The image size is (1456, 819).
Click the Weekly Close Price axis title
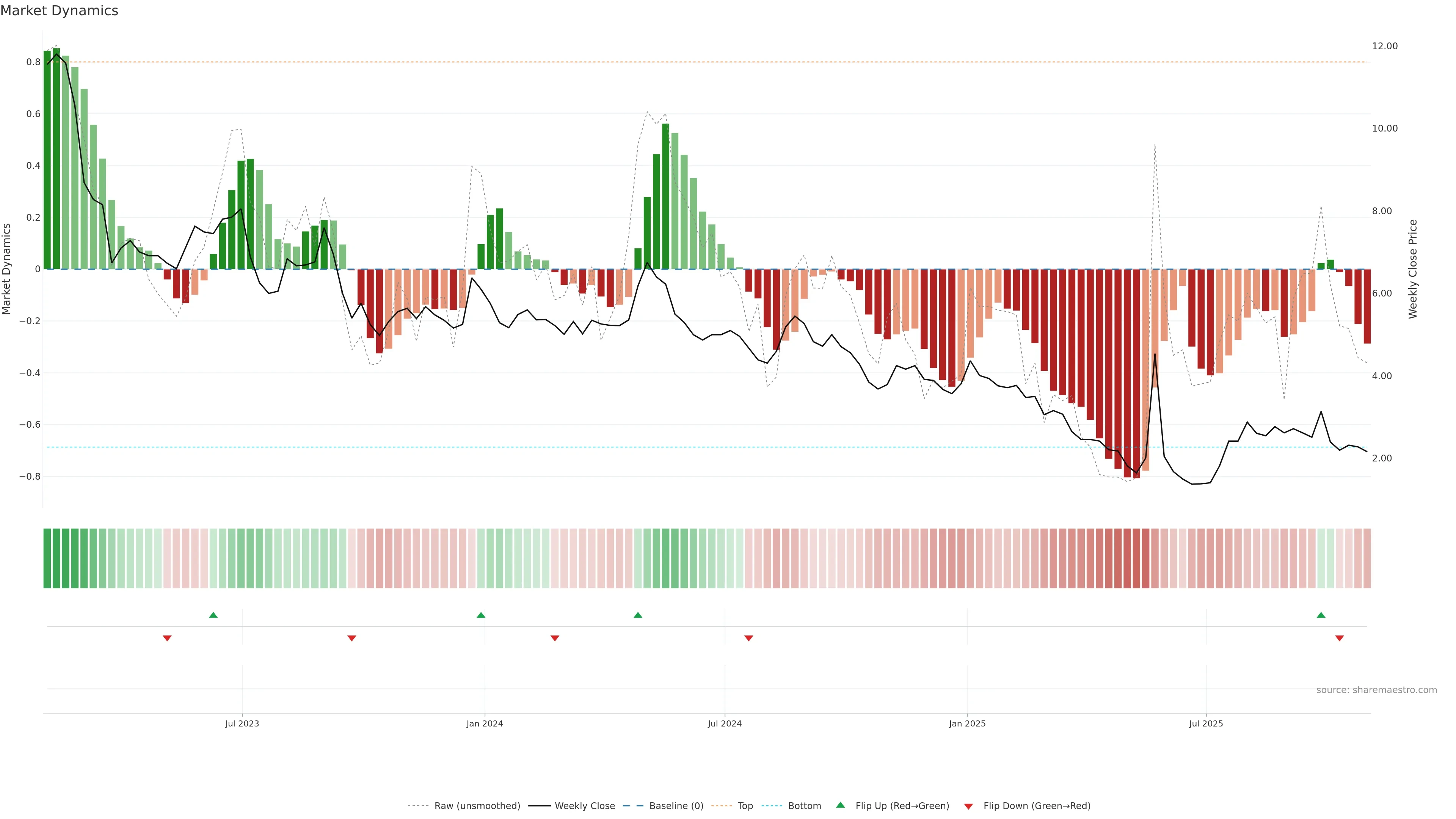click(x=1412, y=269)
